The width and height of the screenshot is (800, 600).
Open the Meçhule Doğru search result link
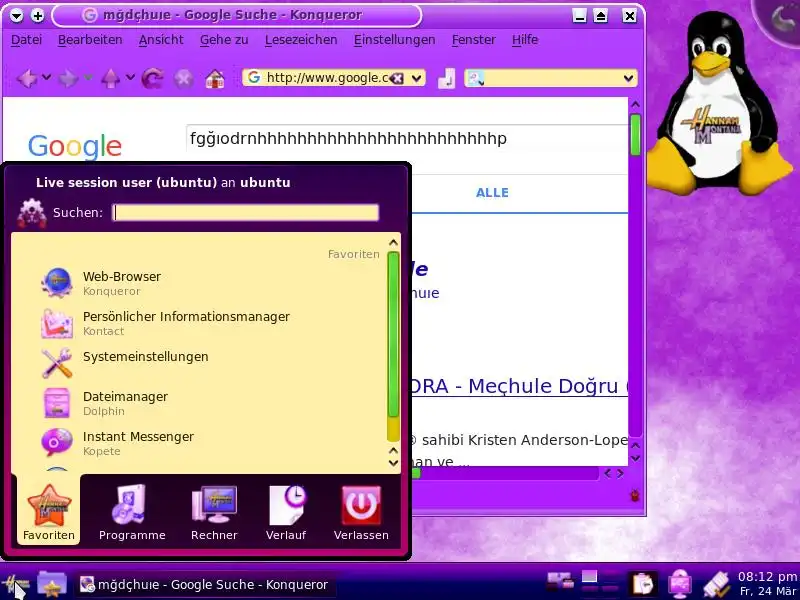coord(519,386)
